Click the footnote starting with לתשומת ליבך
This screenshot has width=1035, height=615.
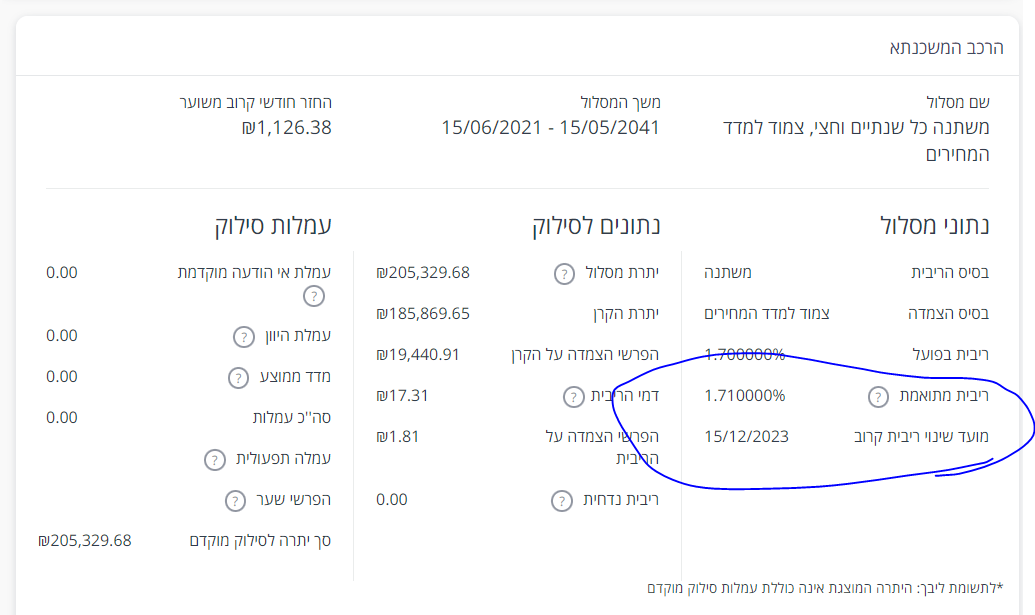[x=825, y=587]
